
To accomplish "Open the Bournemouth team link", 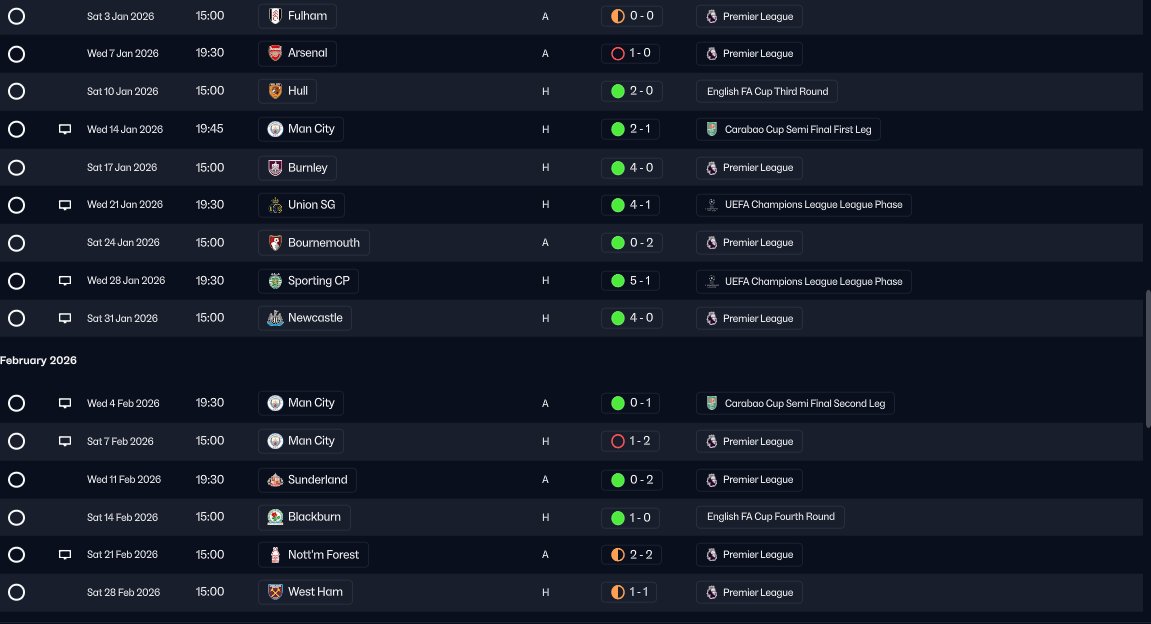I will [x=313, y=243].
